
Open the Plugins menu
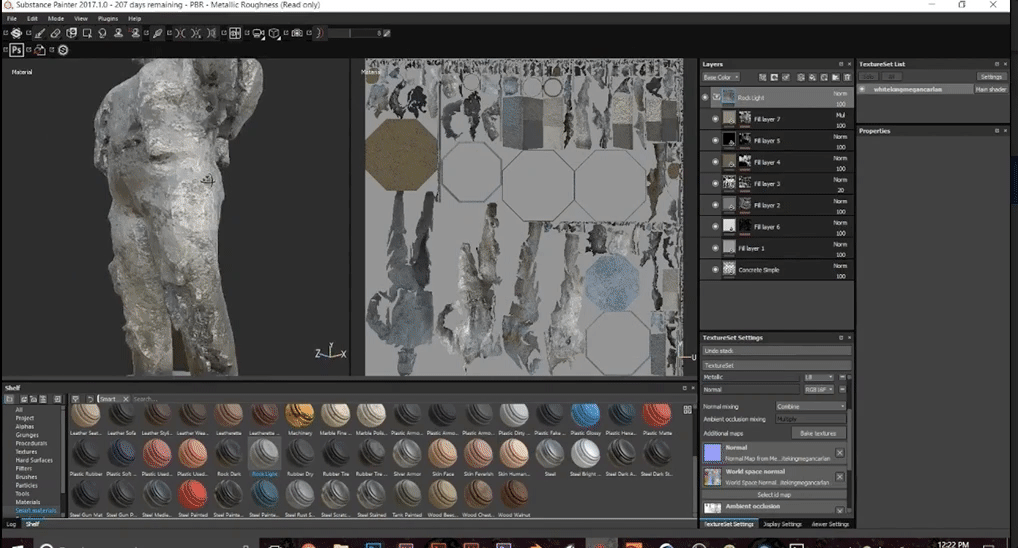click(x=106, y=18)
